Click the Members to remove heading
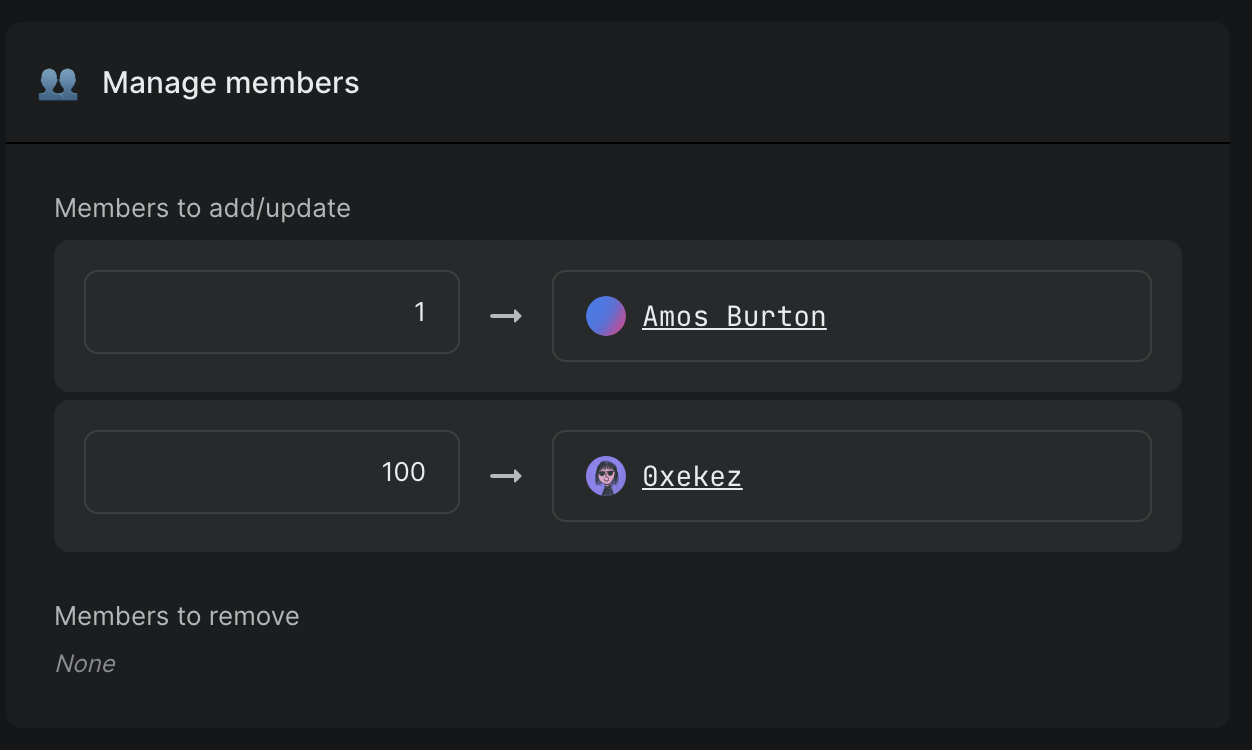 pyautogui.click(x=176, y=616)
